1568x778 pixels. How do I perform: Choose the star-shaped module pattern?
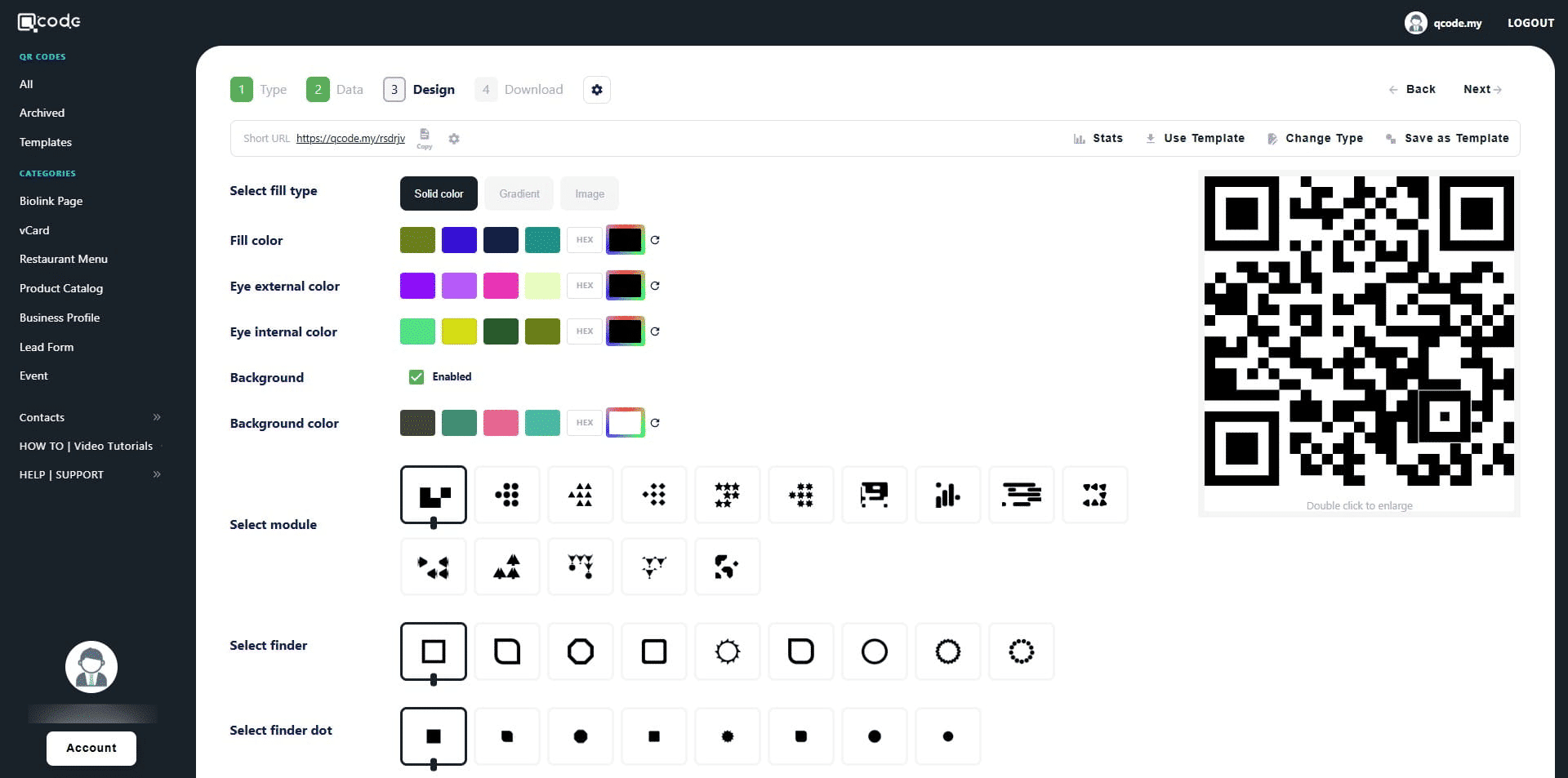click(x=727, y=495)
